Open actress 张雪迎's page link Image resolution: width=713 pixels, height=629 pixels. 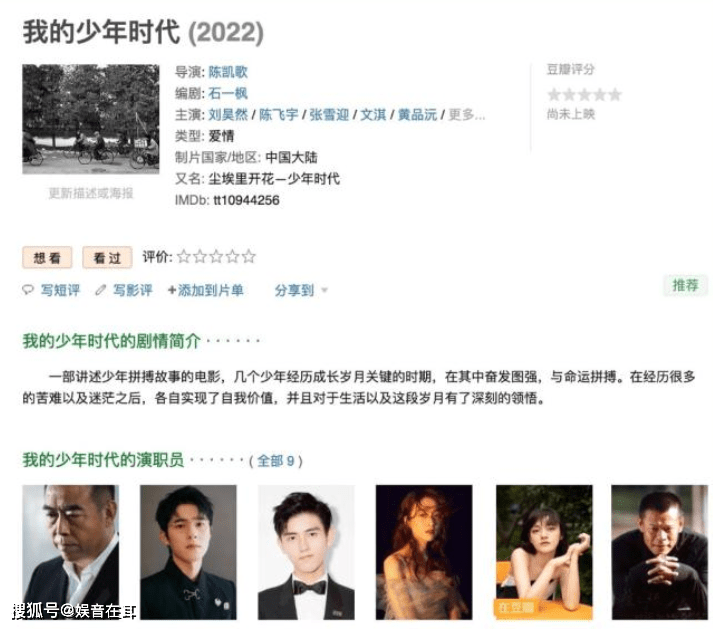click(x=329, y=115)
